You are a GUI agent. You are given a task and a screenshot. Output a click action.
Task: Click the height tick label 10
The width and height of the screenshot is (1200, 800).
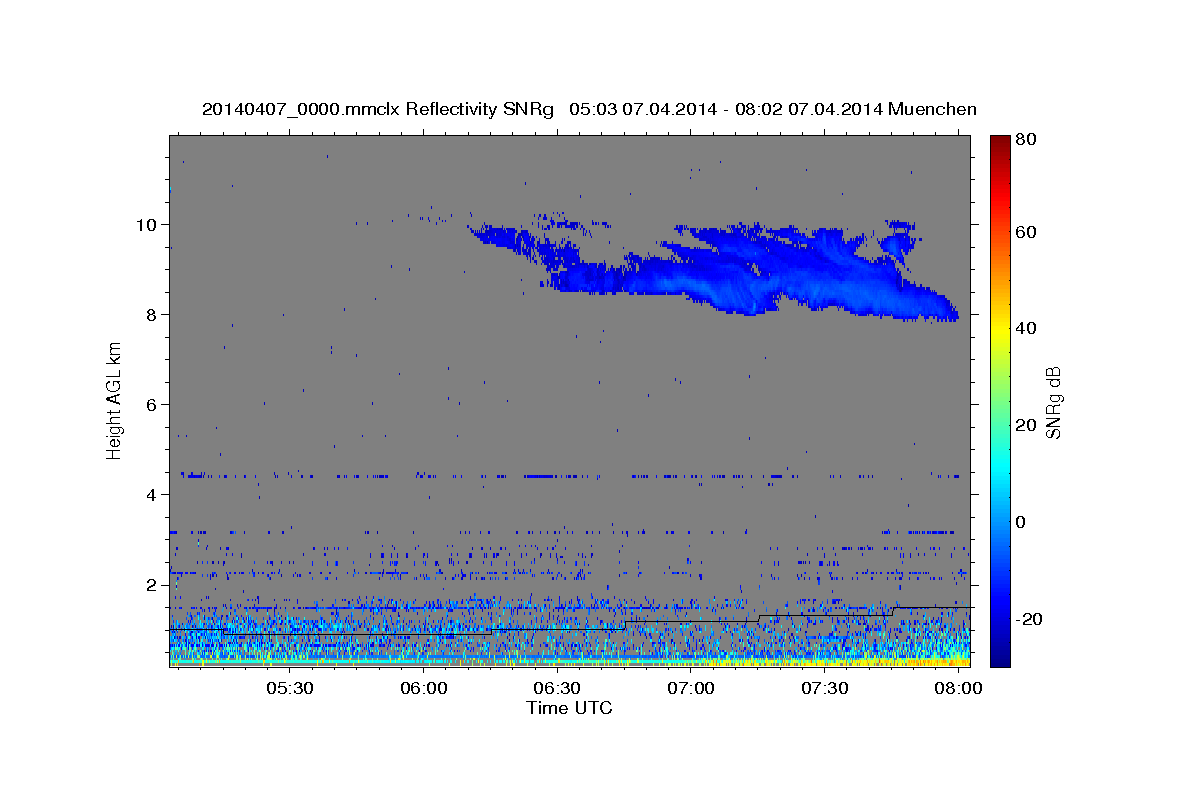tap(147, 224)
